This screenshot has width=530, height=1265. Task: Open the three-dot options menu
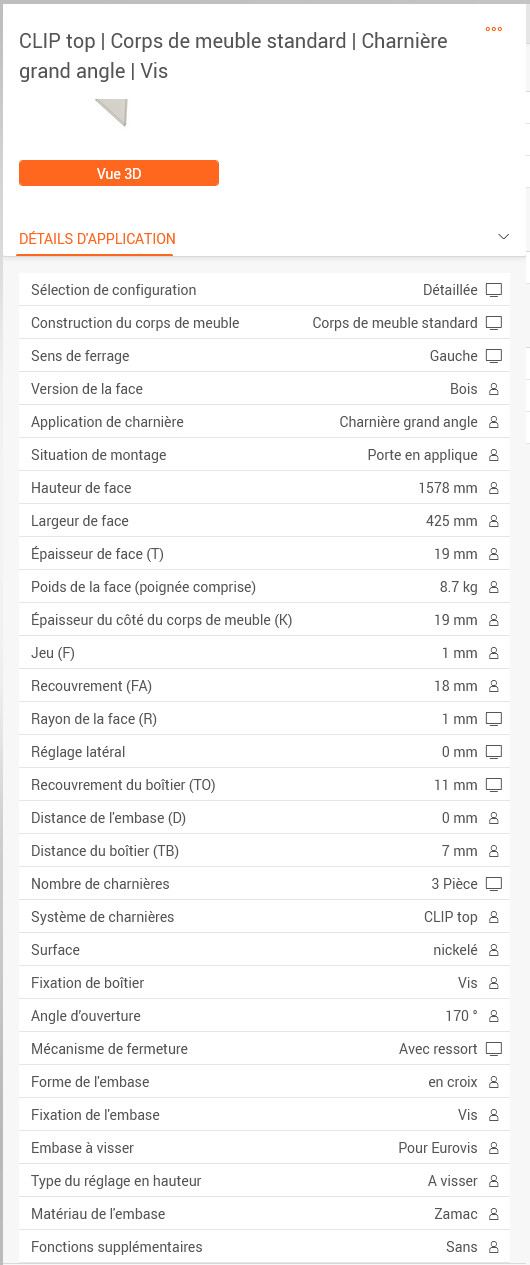coord(494,29)
